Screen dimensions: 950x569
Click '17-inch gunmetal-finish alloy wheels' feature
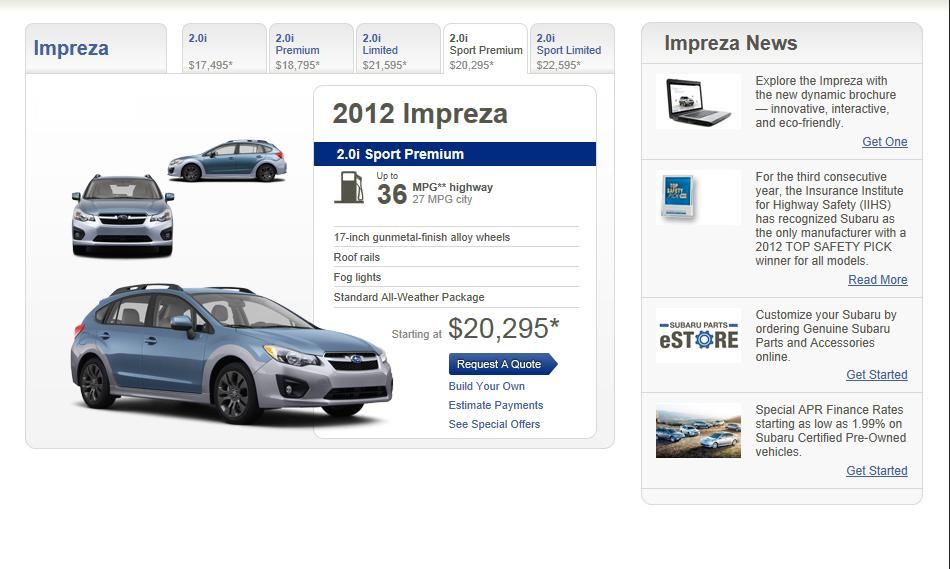coord(456,237)
